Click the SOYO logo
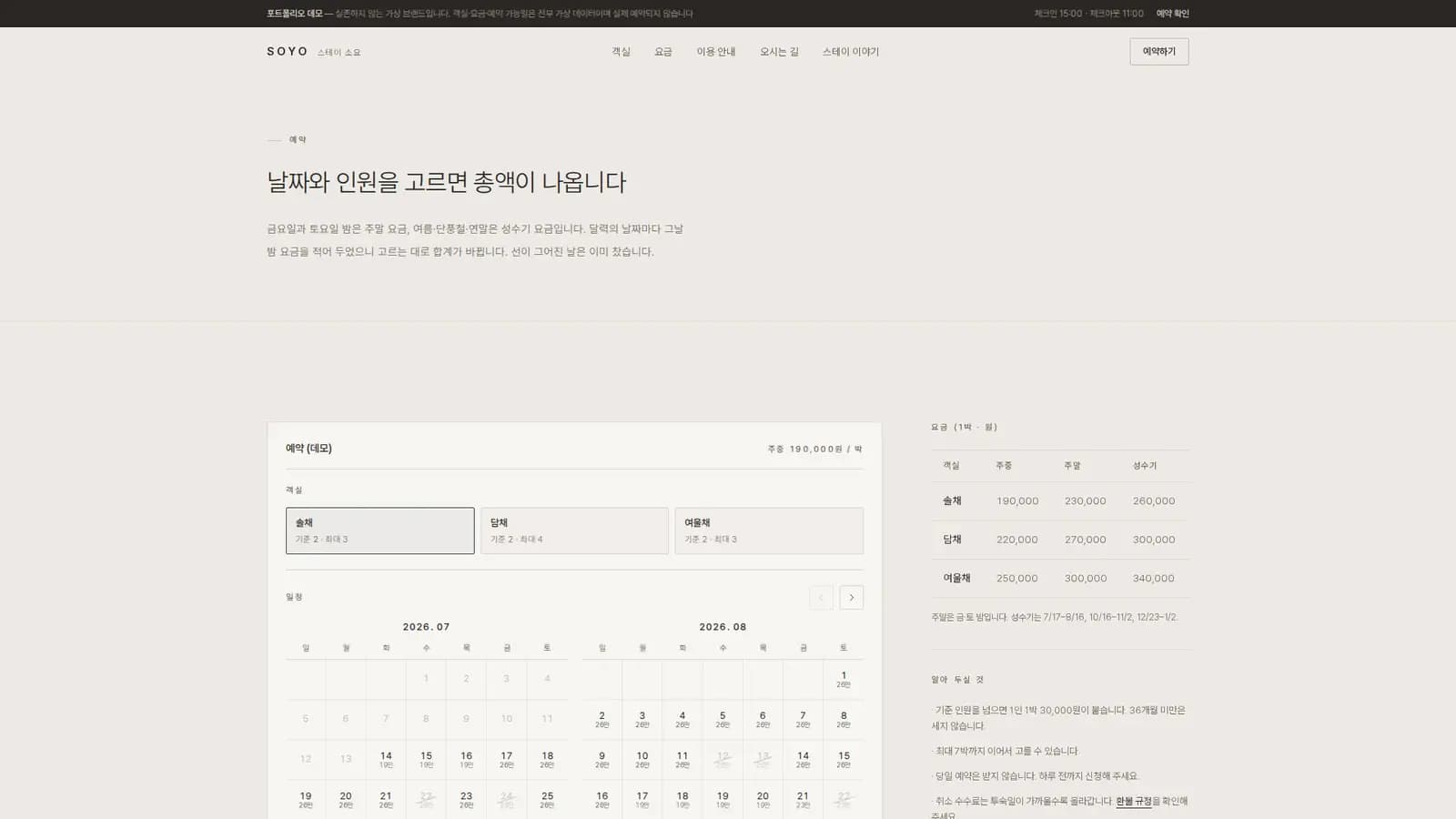Viewport: 1456px width, 819px height. click(x=314, y=52)
